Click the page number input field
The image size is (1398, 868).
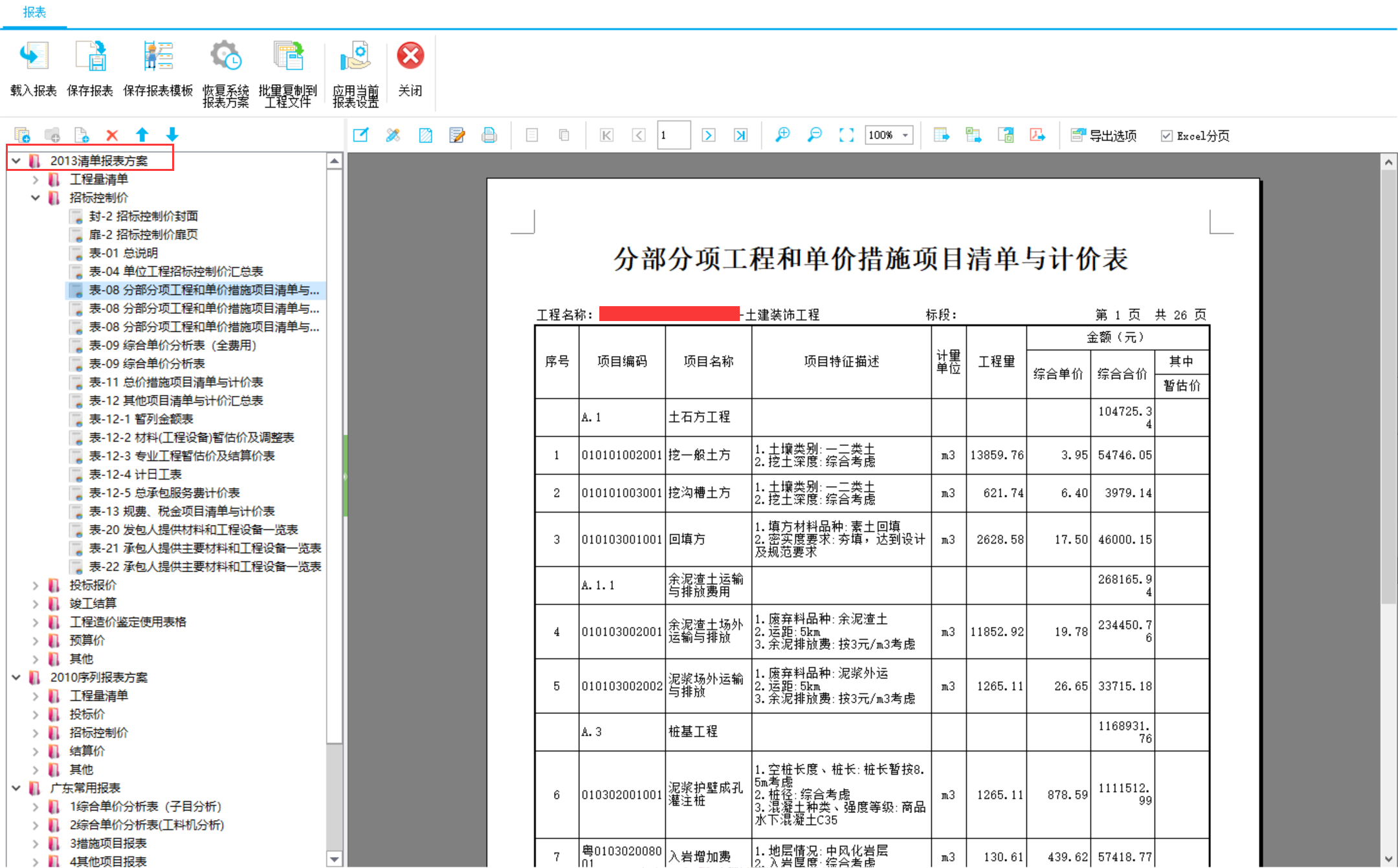[x=674, y=135]
